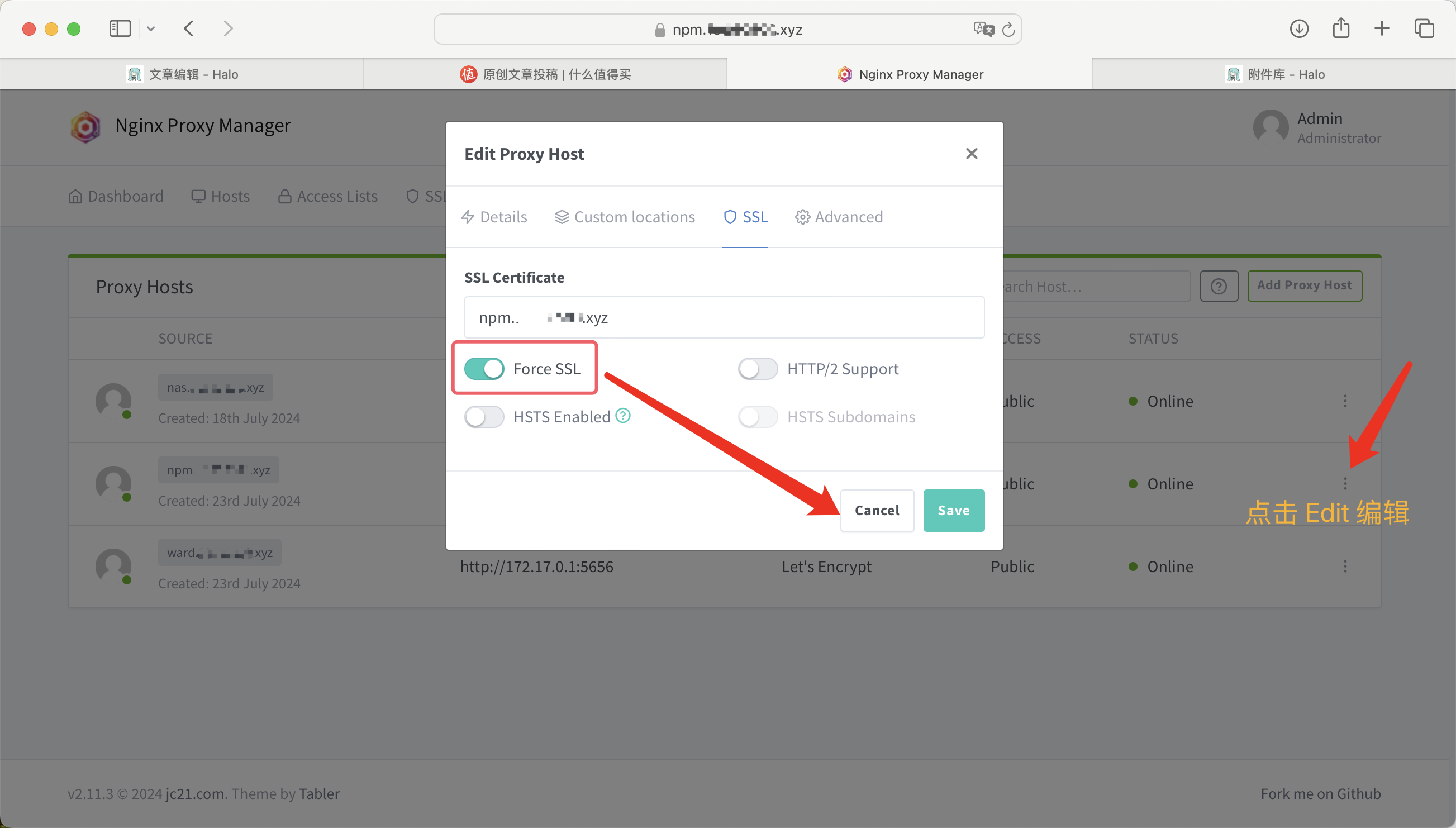Switch to 附件库 - Halo tab
Image resolution: width=1456 pixels, height=828 pixels.
(x=1273, y=74)
